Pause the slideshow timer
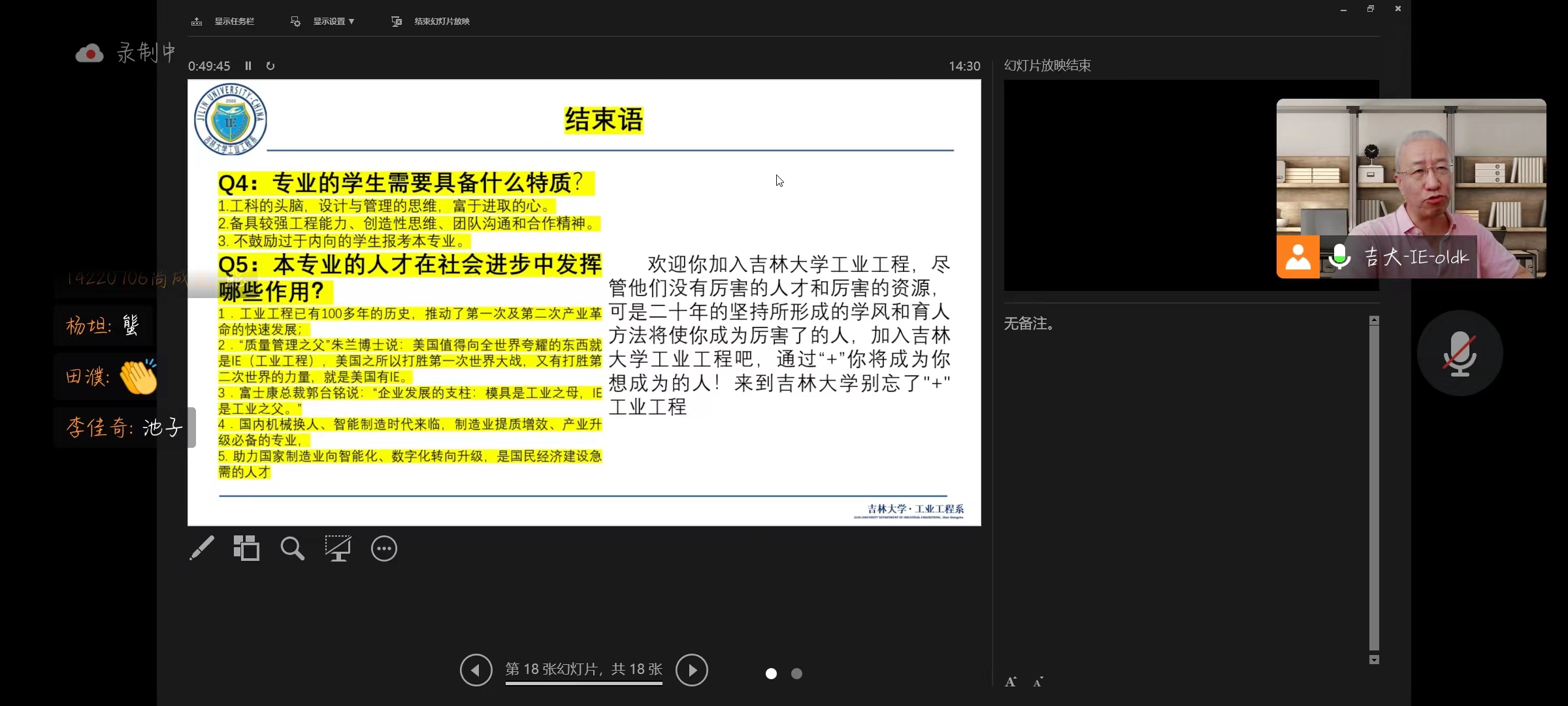The height and width of the screenshot is (706, 1568). 248,66
